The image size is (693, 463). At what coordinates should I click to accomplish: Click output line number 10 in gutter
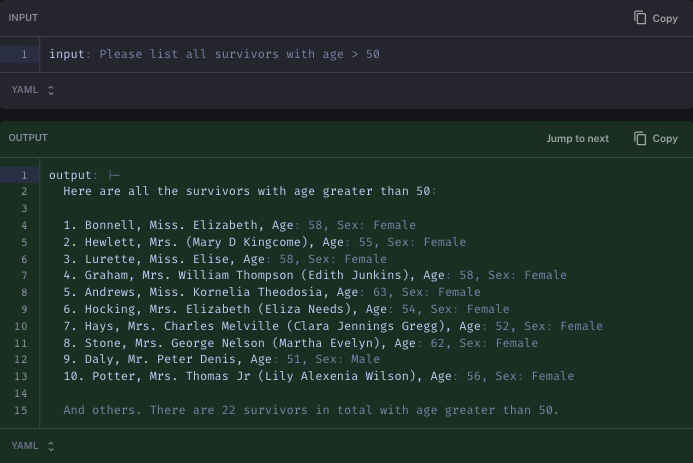[21, 326]
